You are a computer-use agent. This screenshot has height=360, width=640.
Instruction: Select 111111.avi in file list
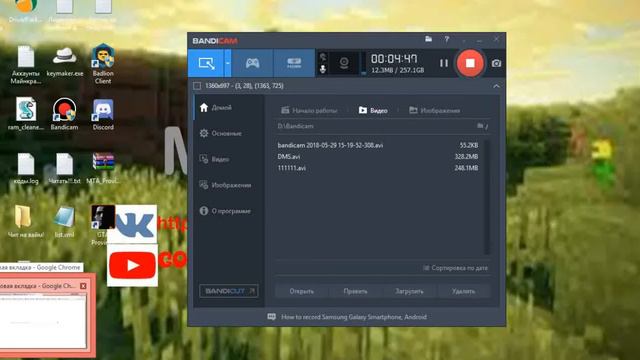(x=378, y=168)
